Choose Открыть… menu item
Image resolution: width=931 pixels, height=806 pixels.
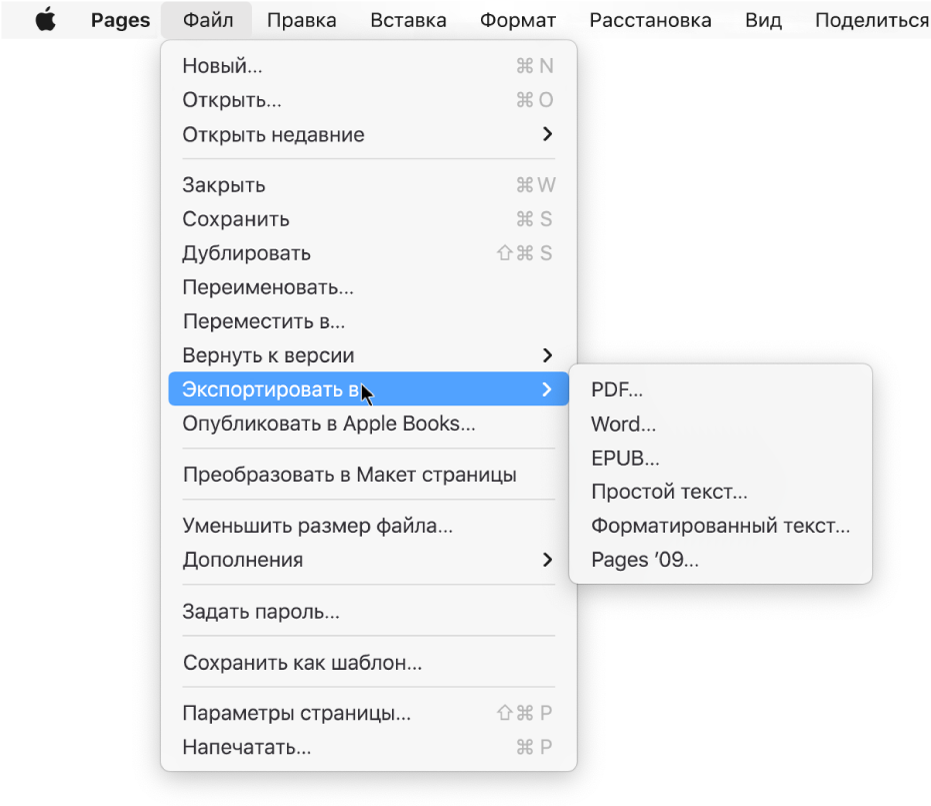231,100
